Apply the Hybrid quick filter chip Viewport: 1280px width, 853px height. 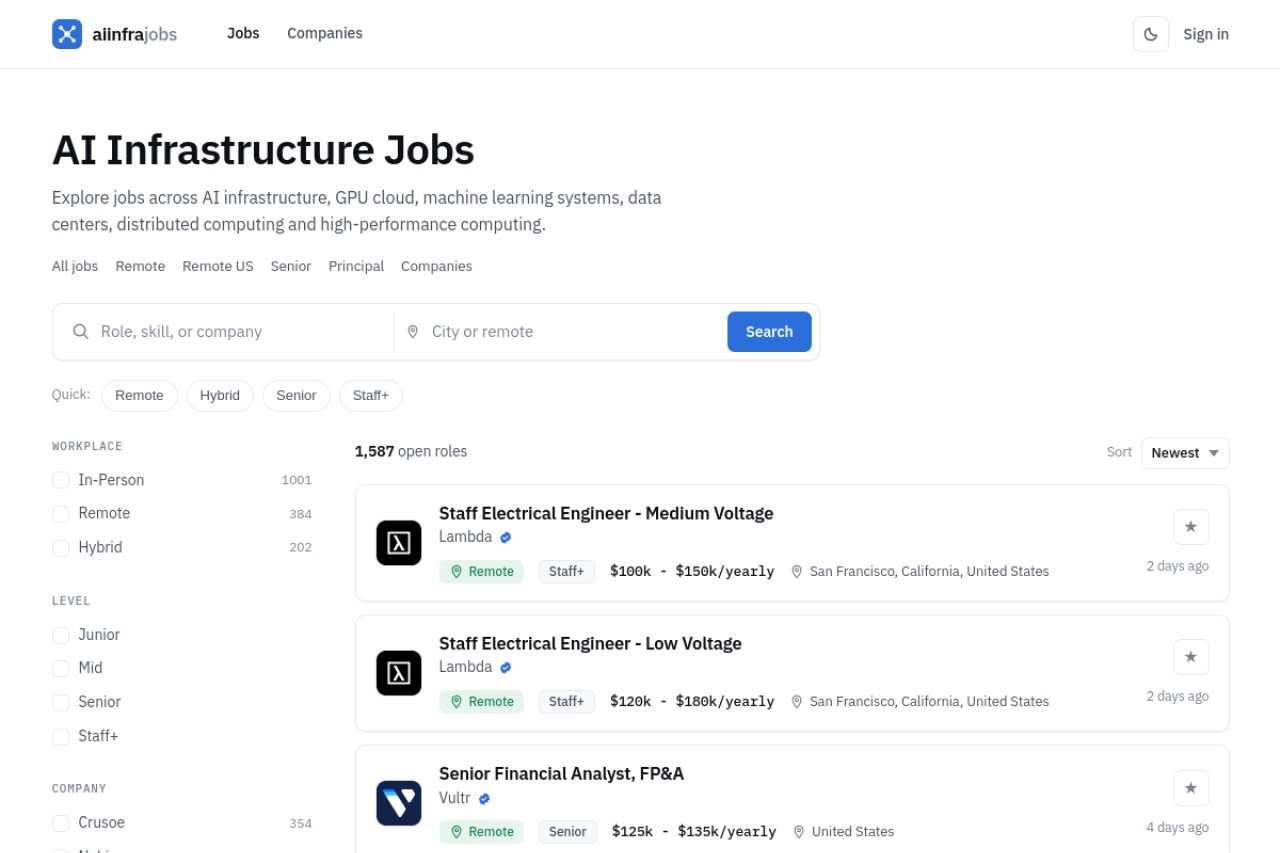220,395
